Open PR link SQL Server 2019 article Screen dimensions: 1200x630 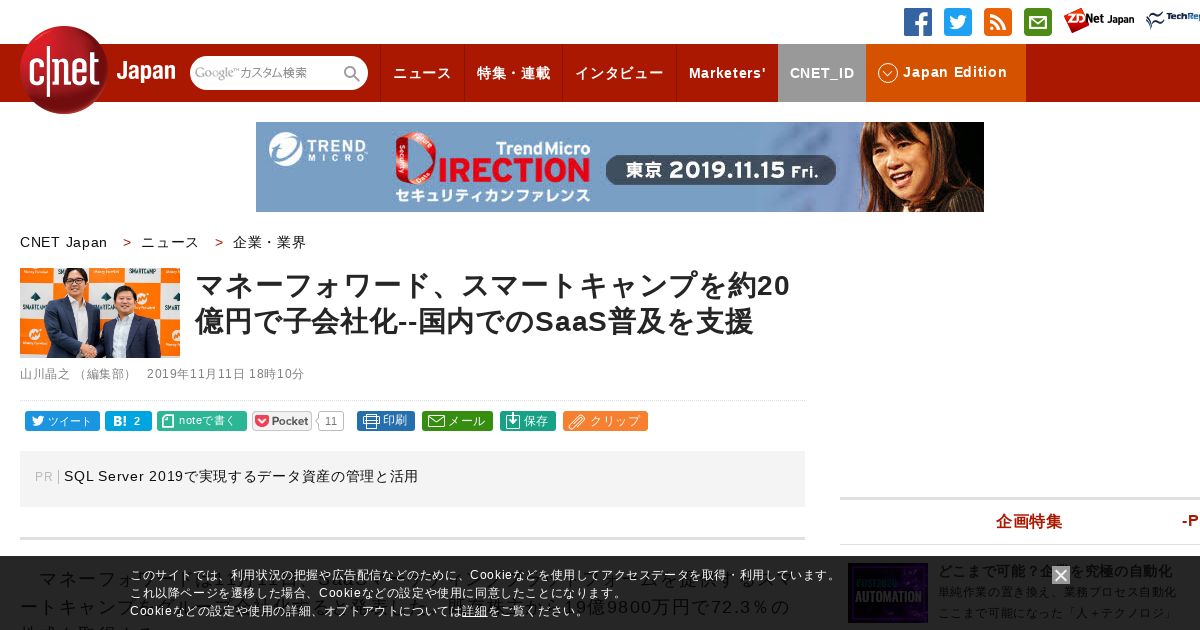(241, 477)
